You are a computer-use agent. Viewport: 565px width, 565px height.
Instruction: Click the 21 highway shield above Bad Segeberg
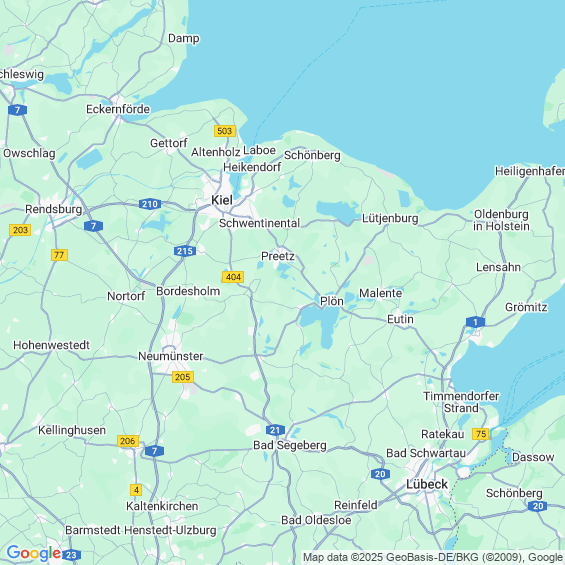275,430
